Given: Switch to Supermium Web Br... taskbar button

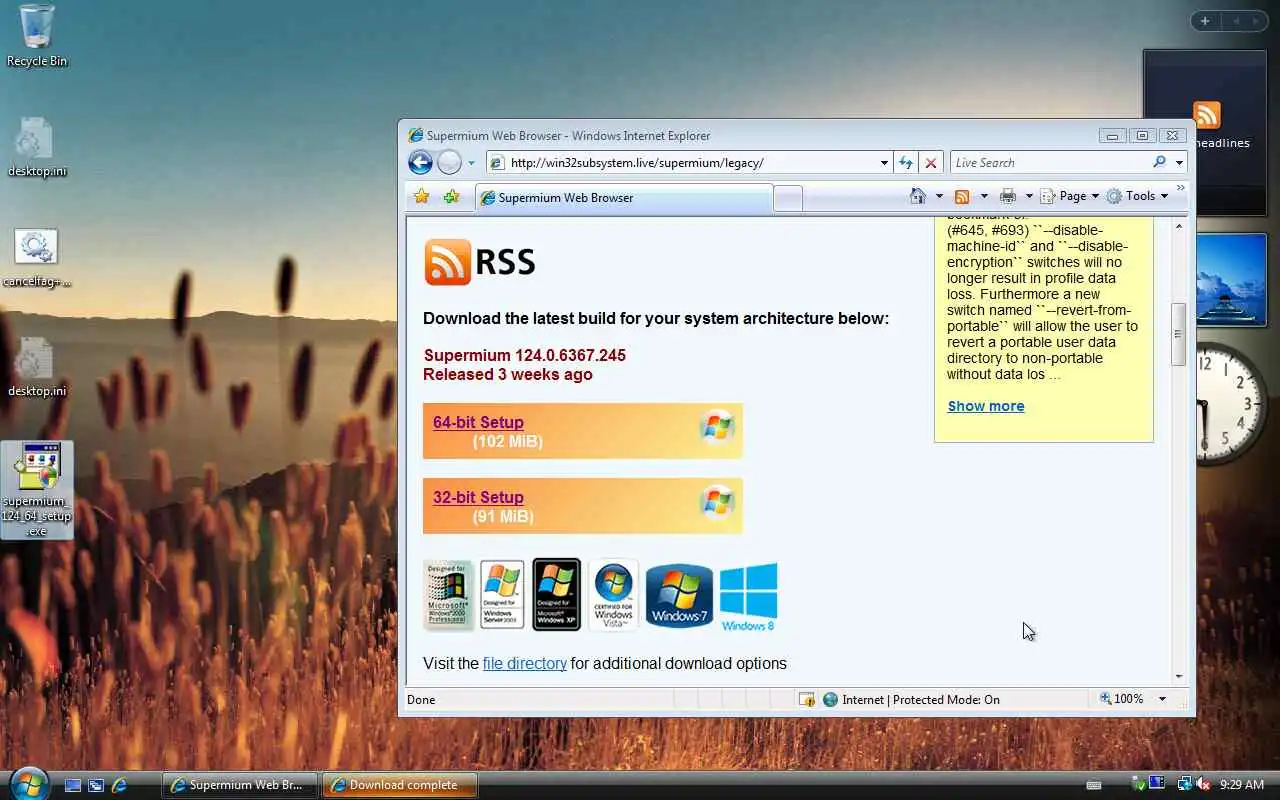Looking at the screenshot, I should coord(240,785).
